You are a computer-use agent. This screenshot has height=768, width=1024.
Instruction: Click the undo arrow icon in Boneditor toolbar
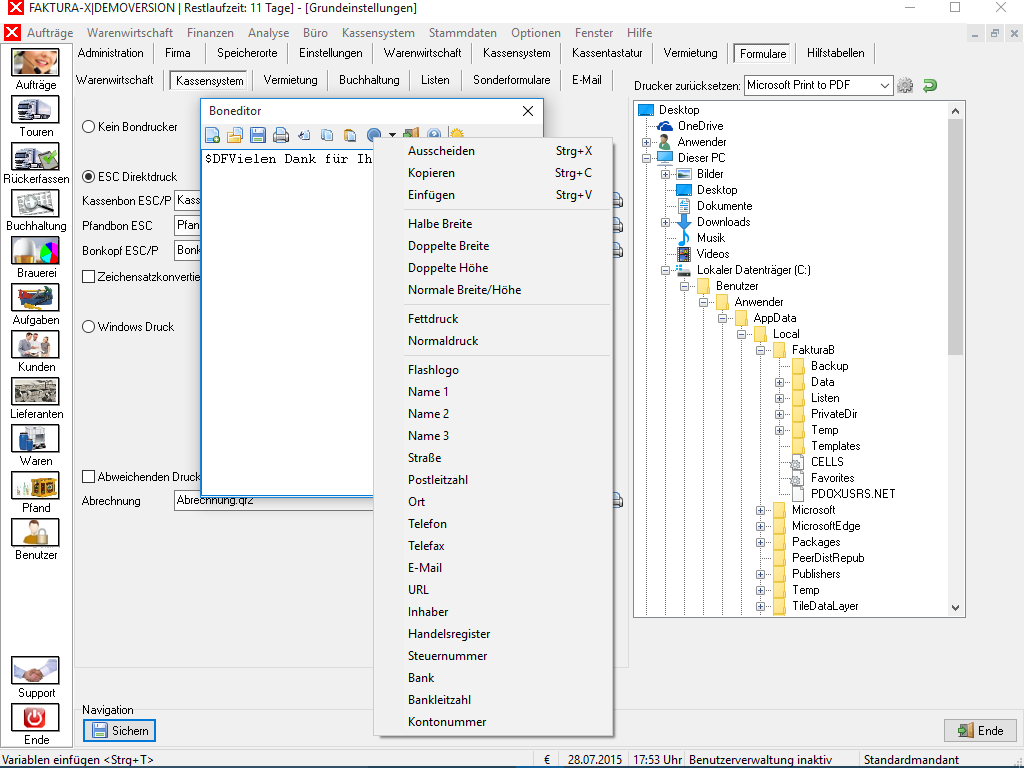coord(304,135)
